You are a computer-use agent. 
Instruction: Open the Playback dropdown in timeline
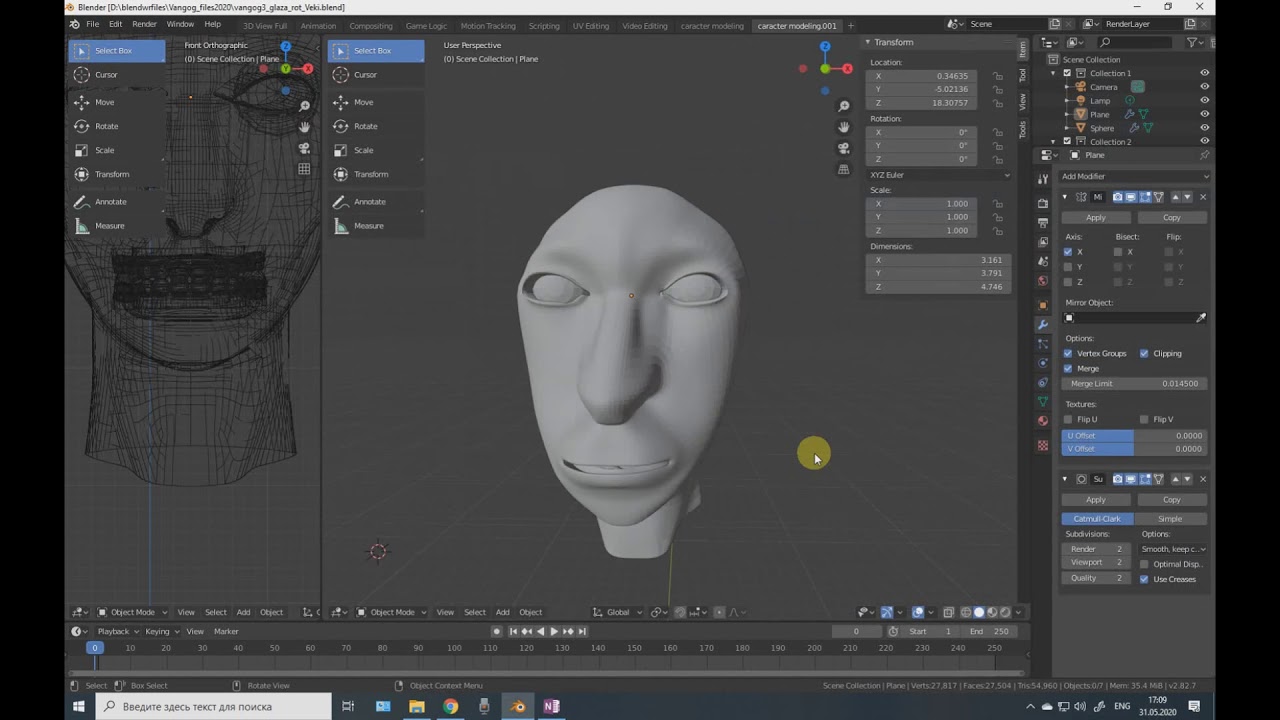[117, 631]
